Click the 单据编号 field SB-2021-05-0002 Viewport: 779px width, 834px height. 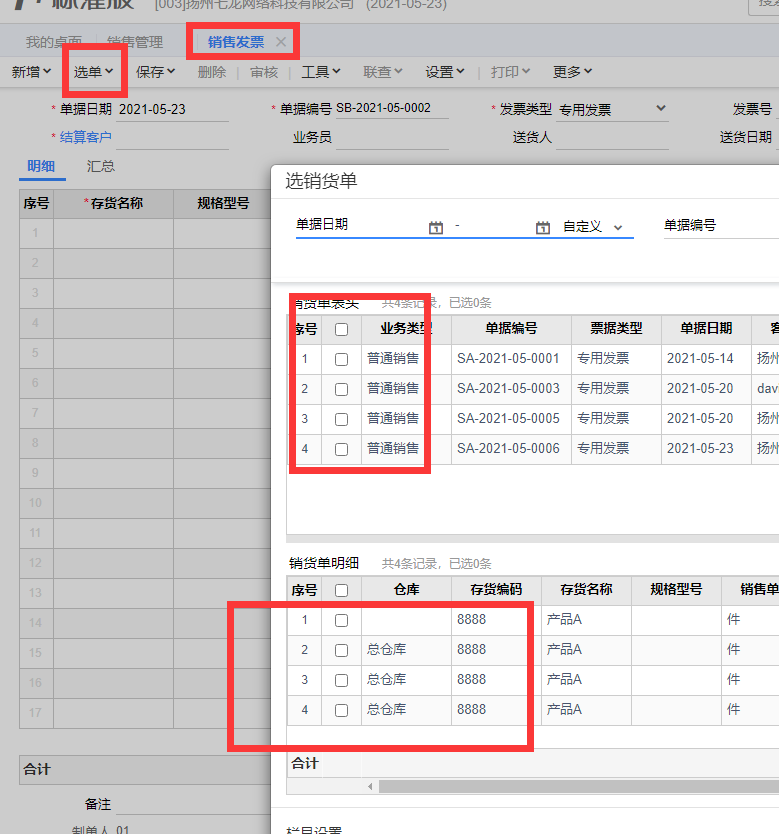(392, 109)
